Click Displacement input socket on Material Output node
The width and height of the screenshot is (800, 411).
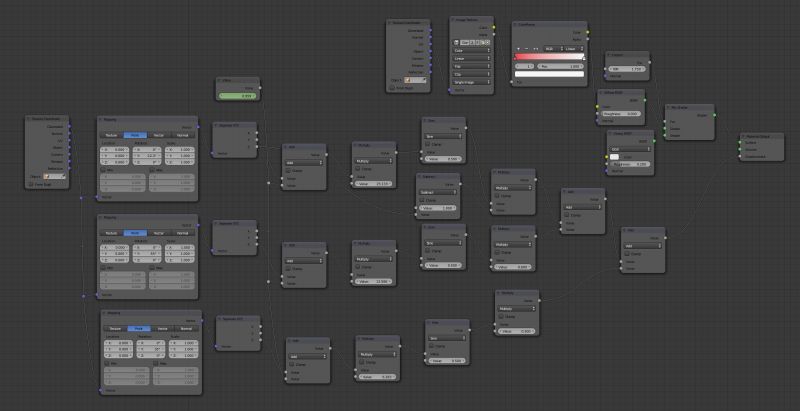(x=740, y=156)
